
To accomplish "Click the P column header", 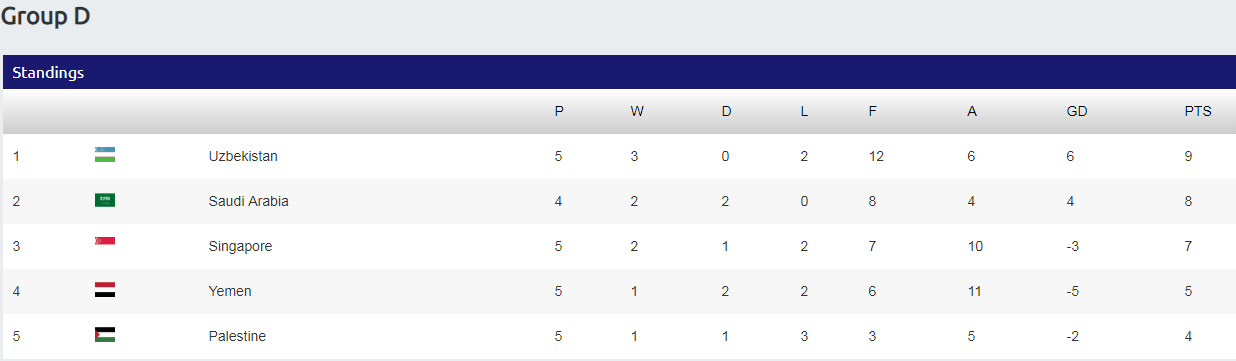I will point(559,111).
